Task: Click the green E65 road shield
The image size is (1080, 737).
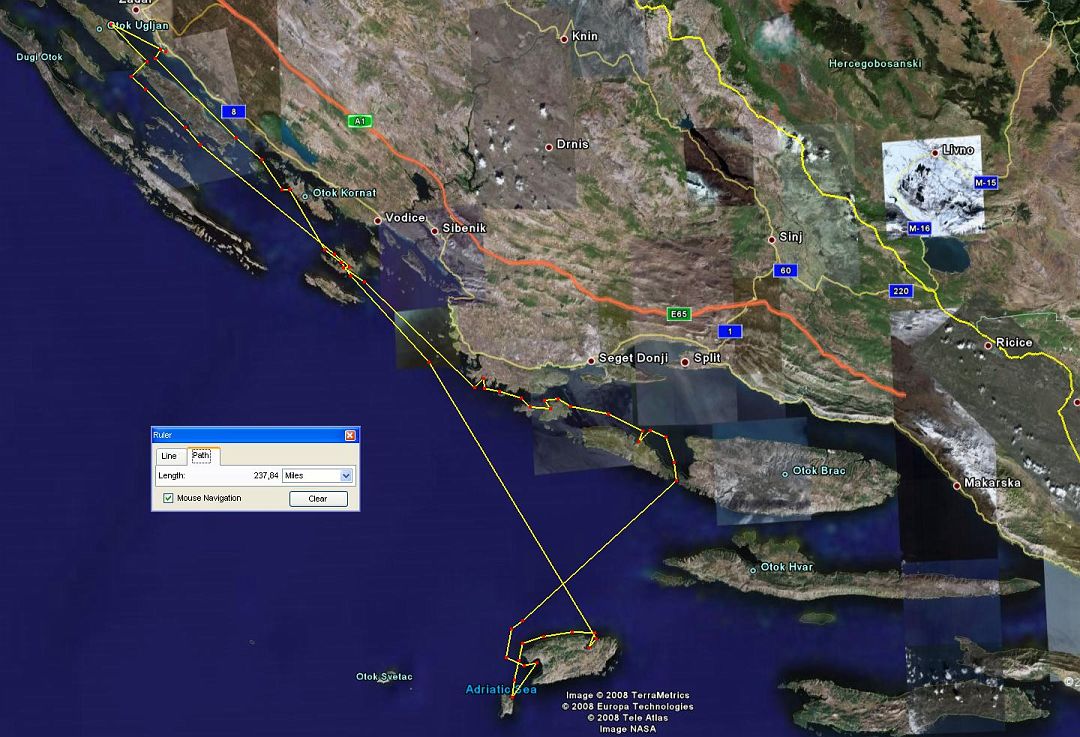Action: [679, 314]
